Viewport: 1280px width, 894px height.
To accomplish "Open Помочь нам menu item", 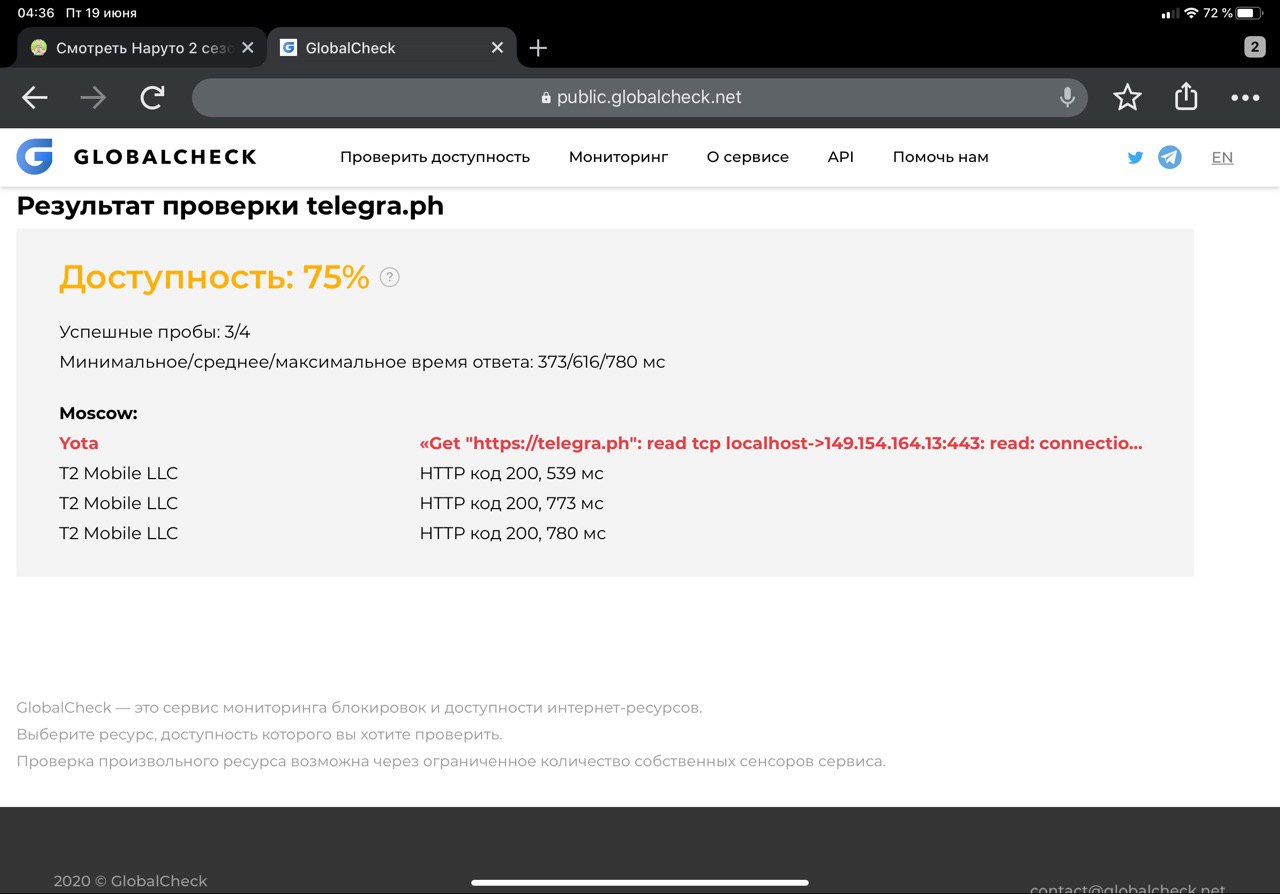I will (x=941, y=157).
